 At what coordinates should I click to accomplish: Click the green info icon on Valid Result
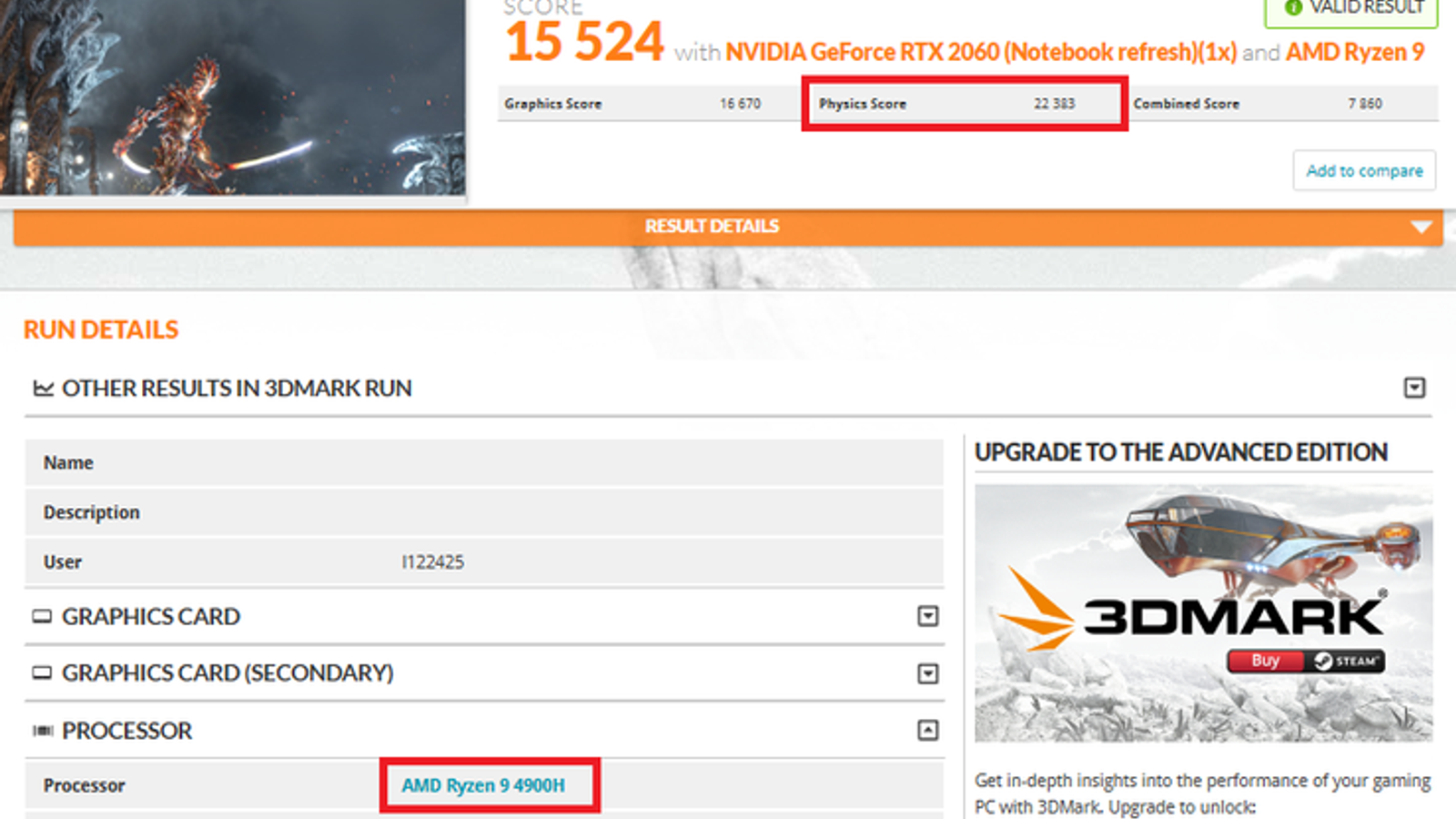(x=1293, y=7)
